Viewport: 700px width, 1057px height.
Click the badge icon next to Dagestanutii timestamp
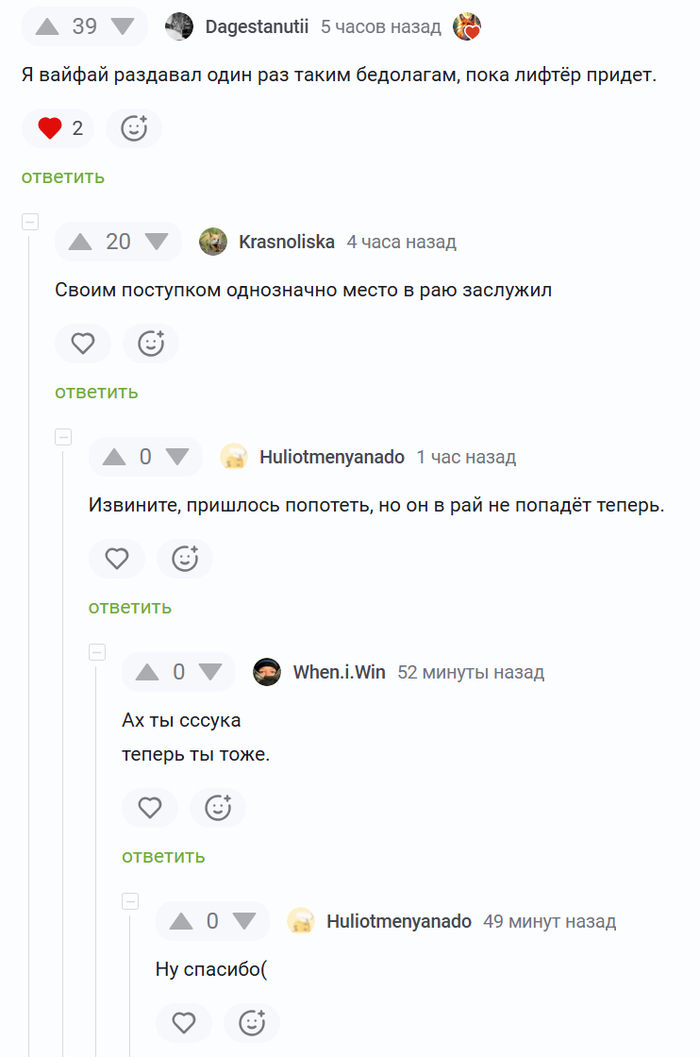point(467,27)
